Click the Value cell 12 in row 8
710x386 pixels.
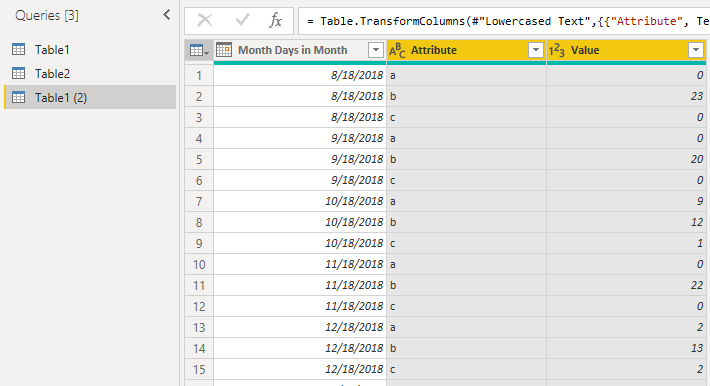pos(626,222)
